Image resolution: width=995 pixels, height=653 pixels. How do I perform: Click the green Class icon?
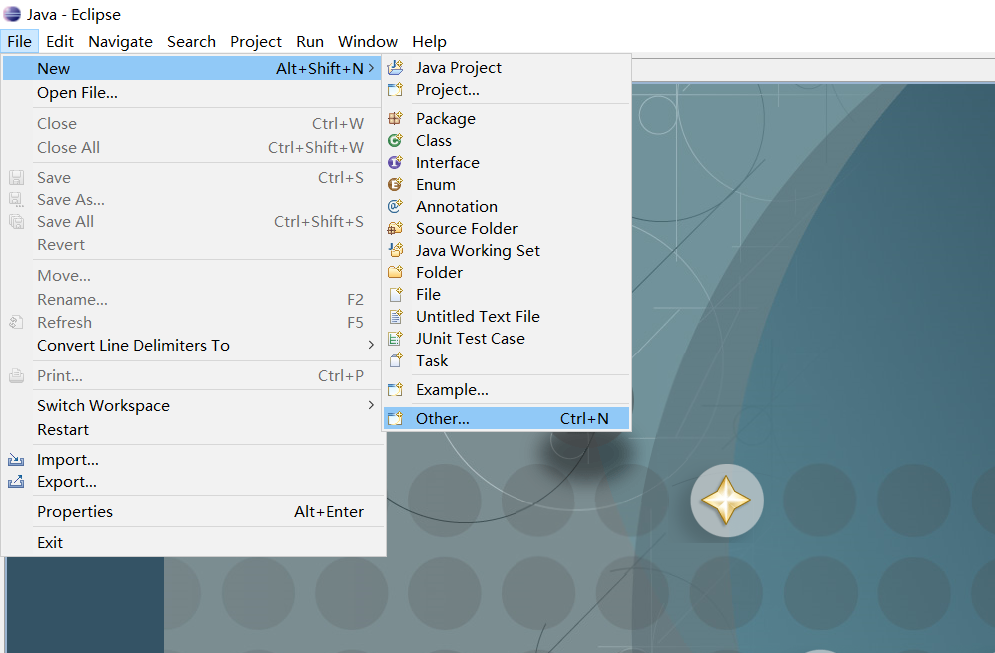[x=395, y=140]
